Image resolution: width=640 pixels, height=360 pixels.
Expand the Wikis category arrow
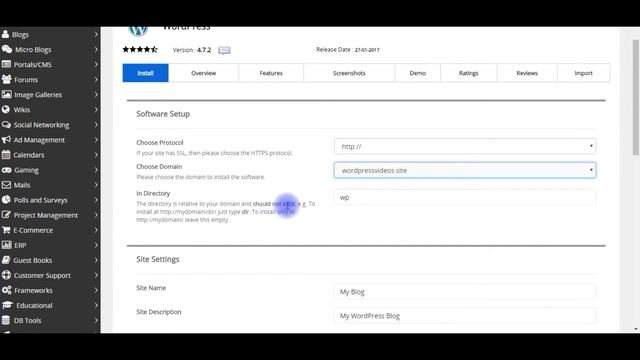[96, 109]
